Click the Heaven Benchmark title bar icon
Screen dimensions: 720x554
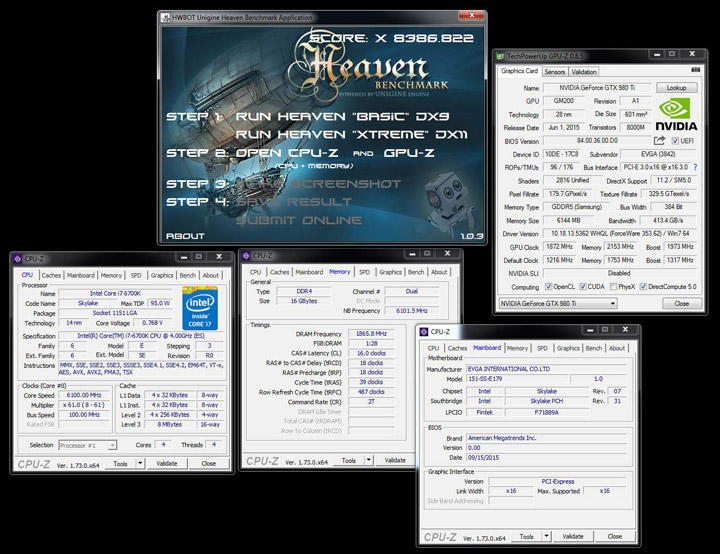click(165, 18)
